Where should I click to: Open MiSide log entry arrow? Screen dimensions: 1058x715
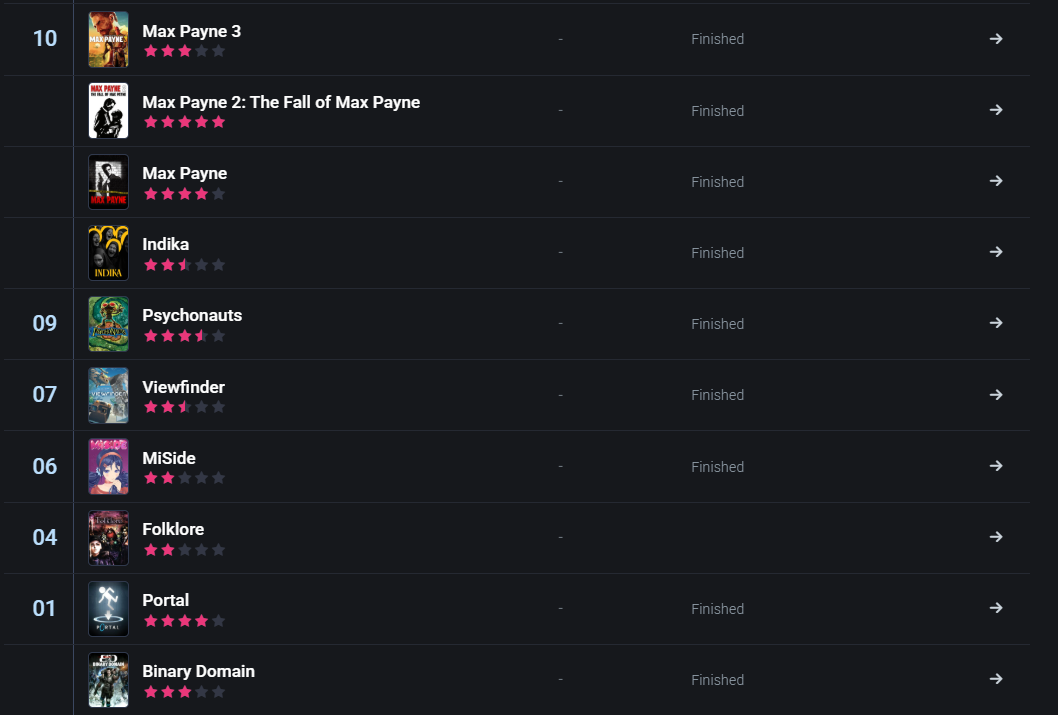coord(995,466)
